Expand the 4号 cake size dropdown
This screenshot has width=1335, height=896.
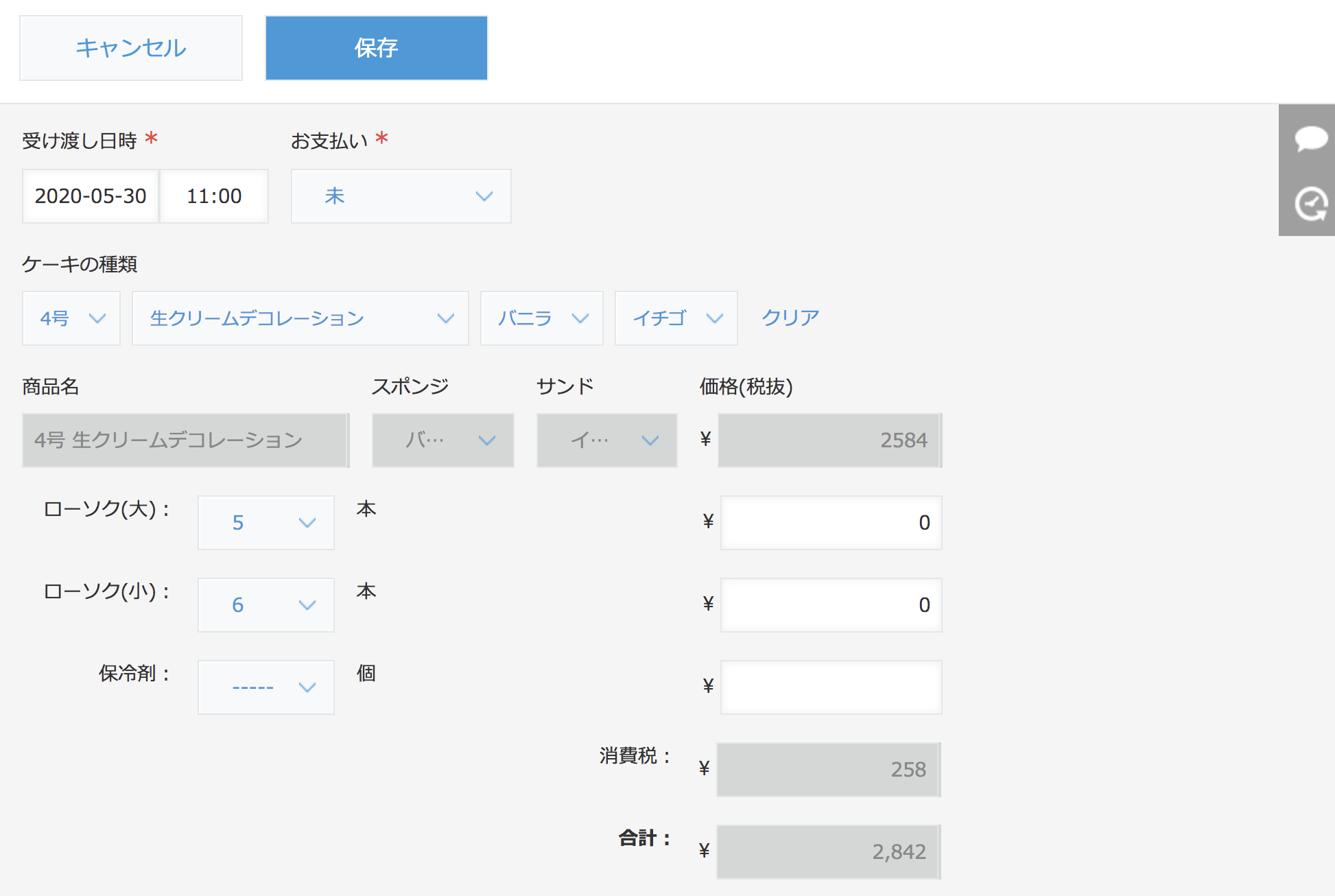pyautogui.click(x=71, y=318)
